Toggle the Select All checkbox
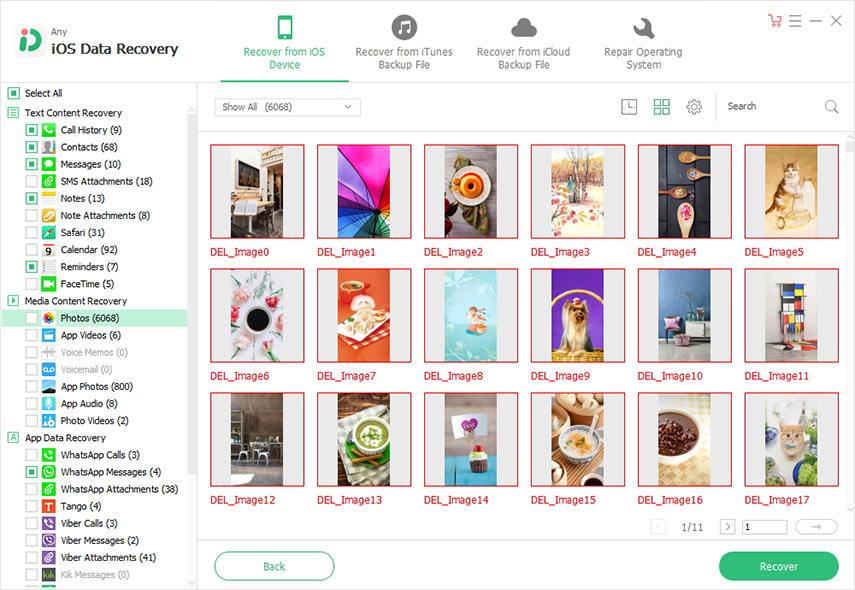This screenshot has height=590, width=855. point(14,93)
